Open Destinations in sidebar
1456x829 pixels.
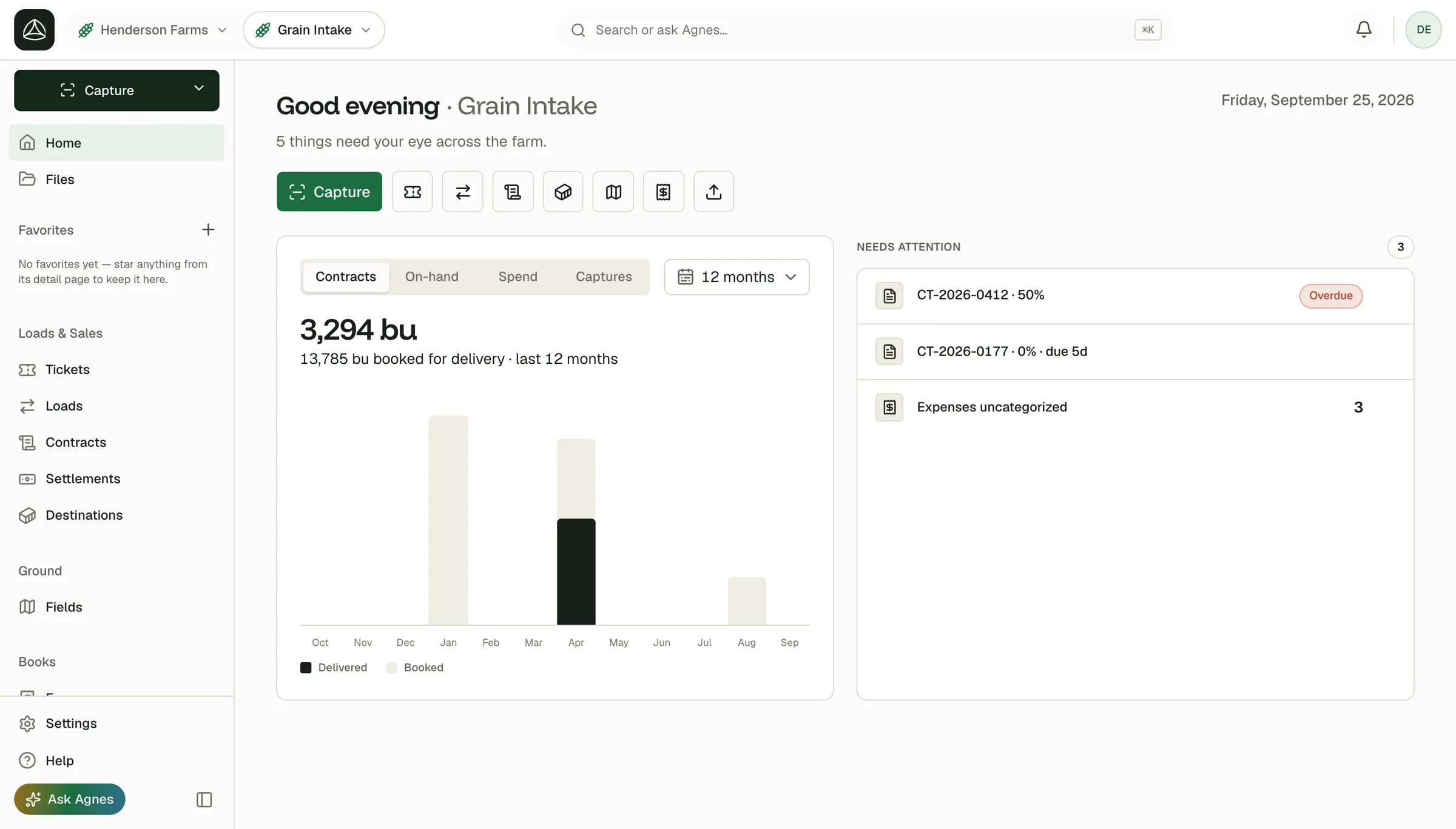116,515
